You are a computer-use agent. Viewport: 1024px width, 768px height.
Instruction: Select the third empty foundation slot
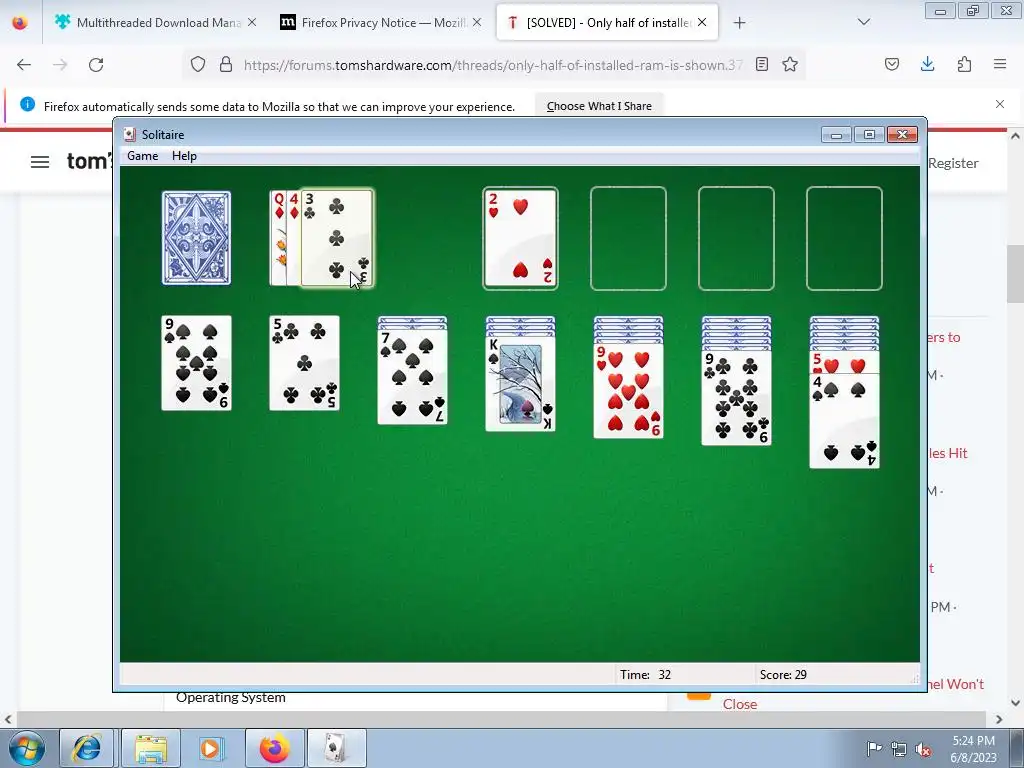pos(736,238)
